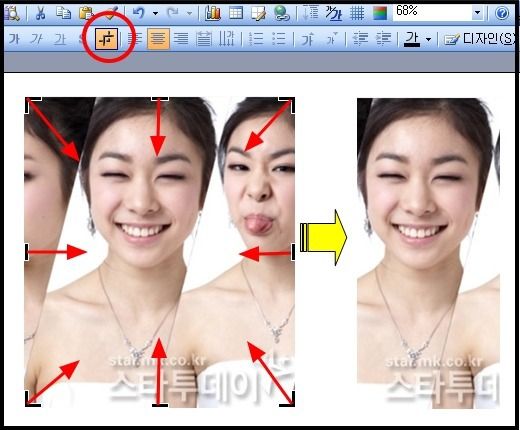Click the Copy icon
Screen dimensions: 520x430
click(63, 13)
